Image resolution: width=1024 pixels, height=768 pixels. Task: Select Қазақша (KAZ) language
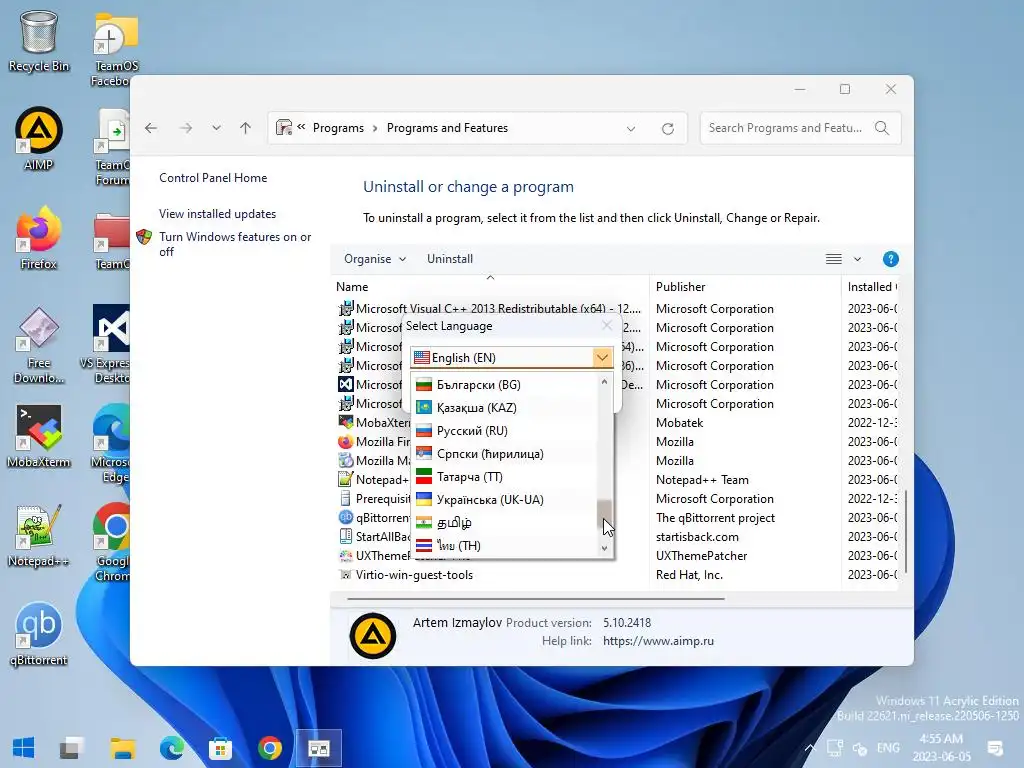(x=504, y=408)
